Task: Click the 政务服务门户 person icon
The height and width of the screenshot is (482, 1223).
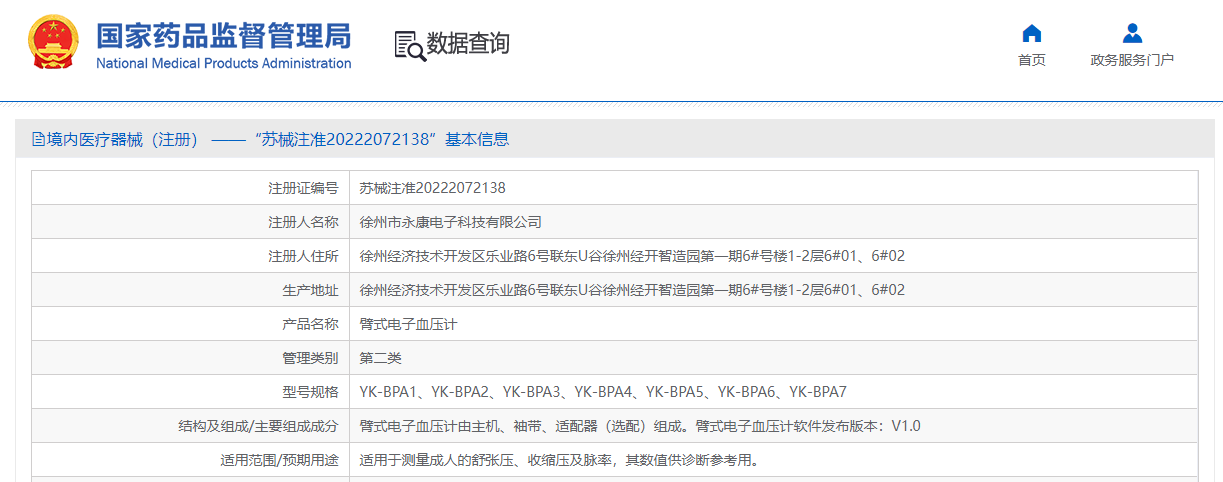Action: (x=1132, y=33)
